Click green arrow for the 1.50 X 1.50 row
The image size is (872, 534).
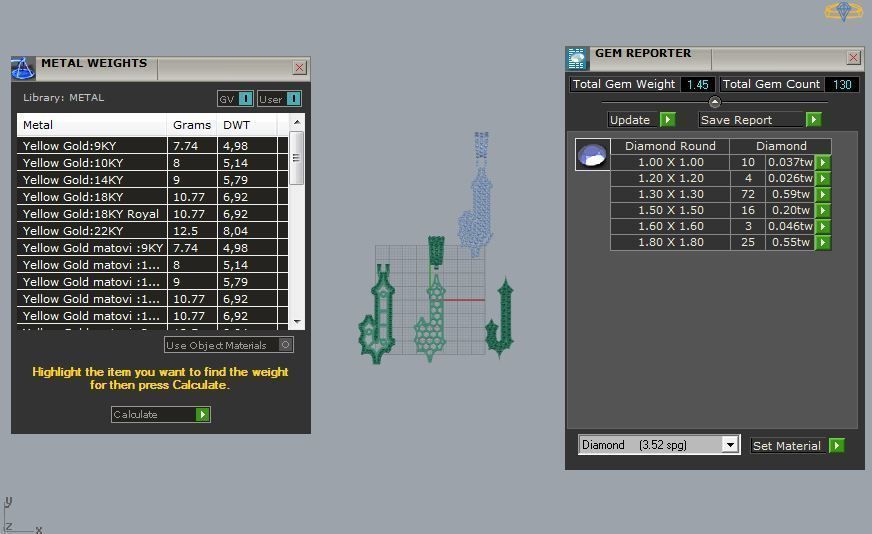823,210
